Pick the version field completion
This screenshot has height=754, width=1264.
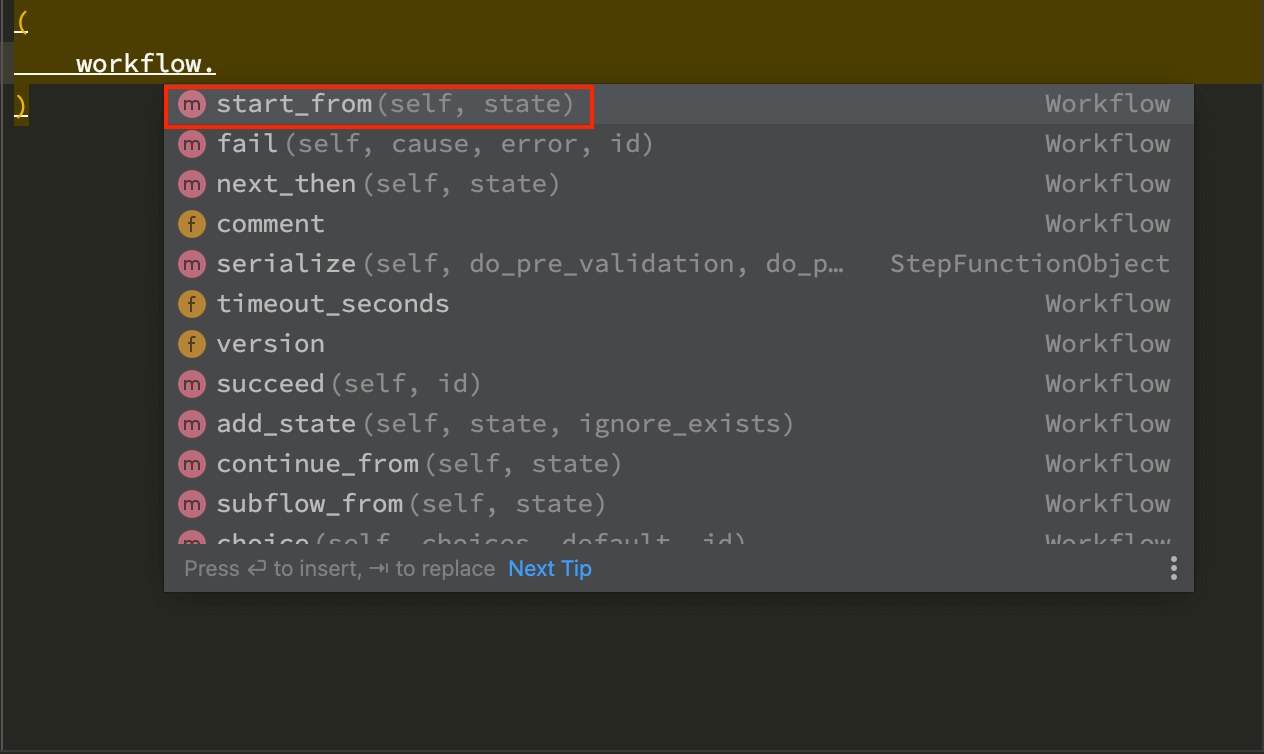point(271,344)
